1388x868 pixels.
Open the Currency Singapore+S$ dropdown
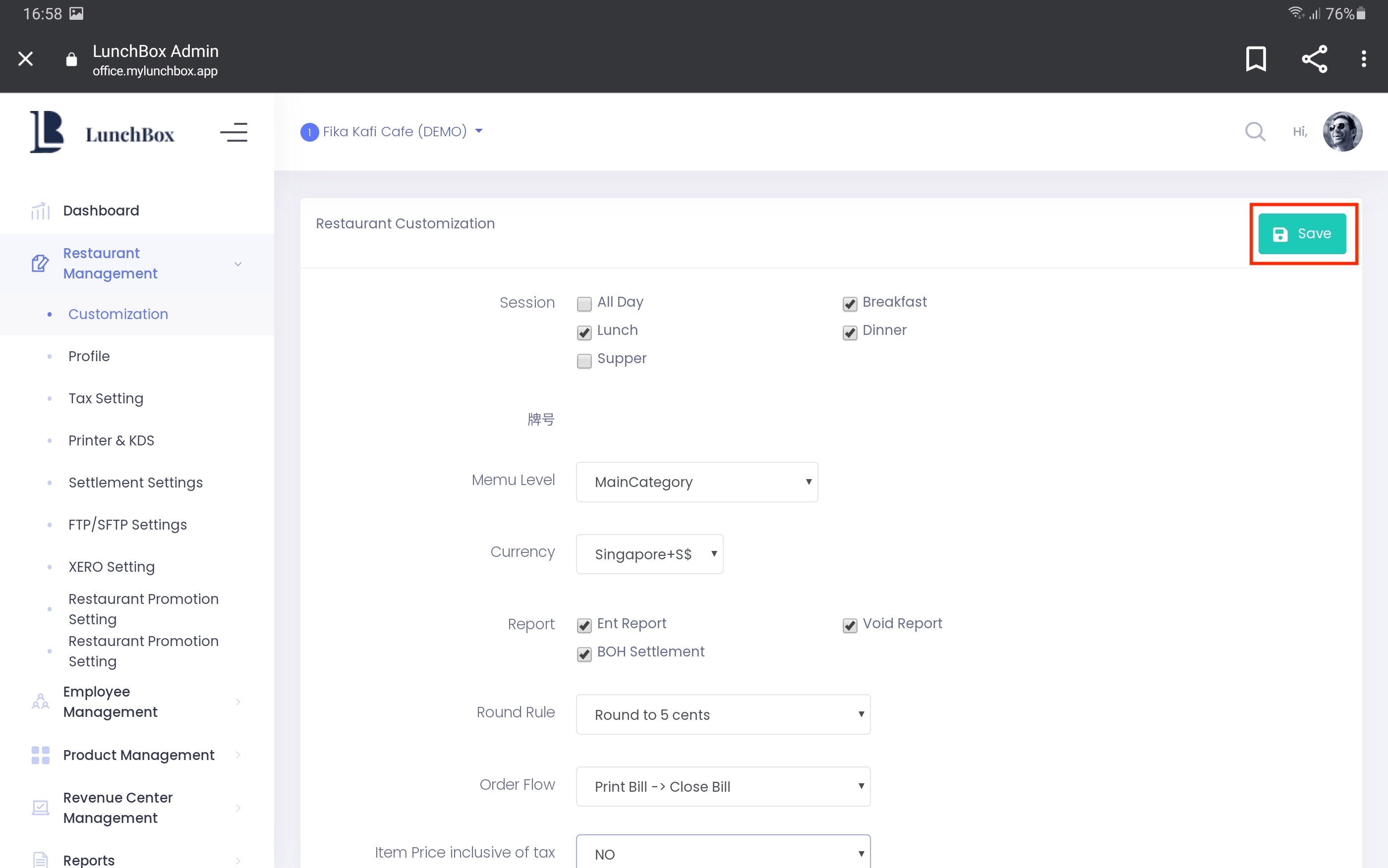click(x=649, y=554)
